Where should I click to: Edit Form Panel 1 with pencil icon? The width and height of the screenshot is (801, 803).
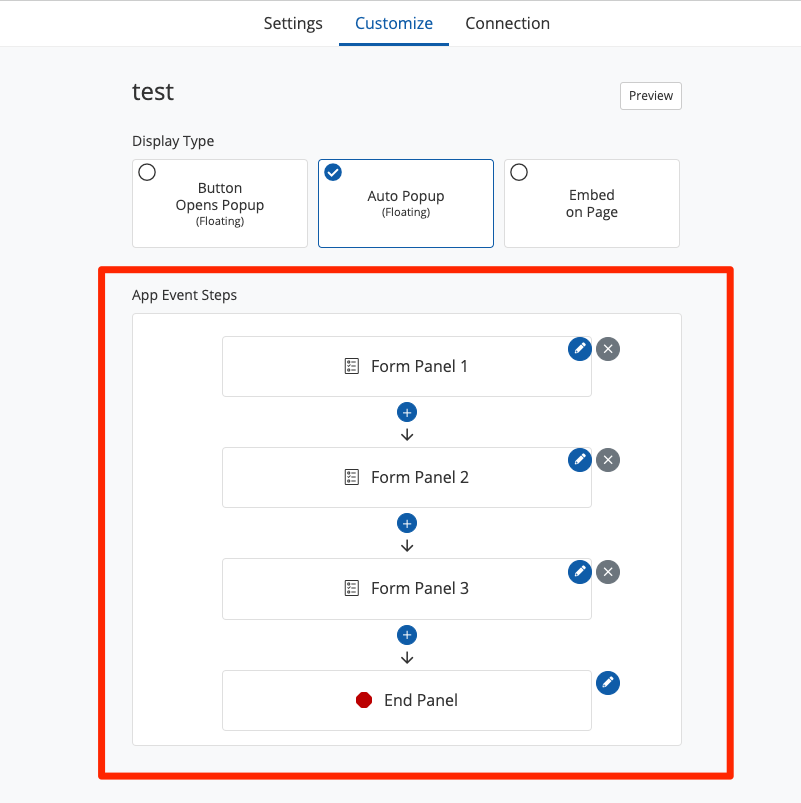pyautogui.click(x=579, y=348)
